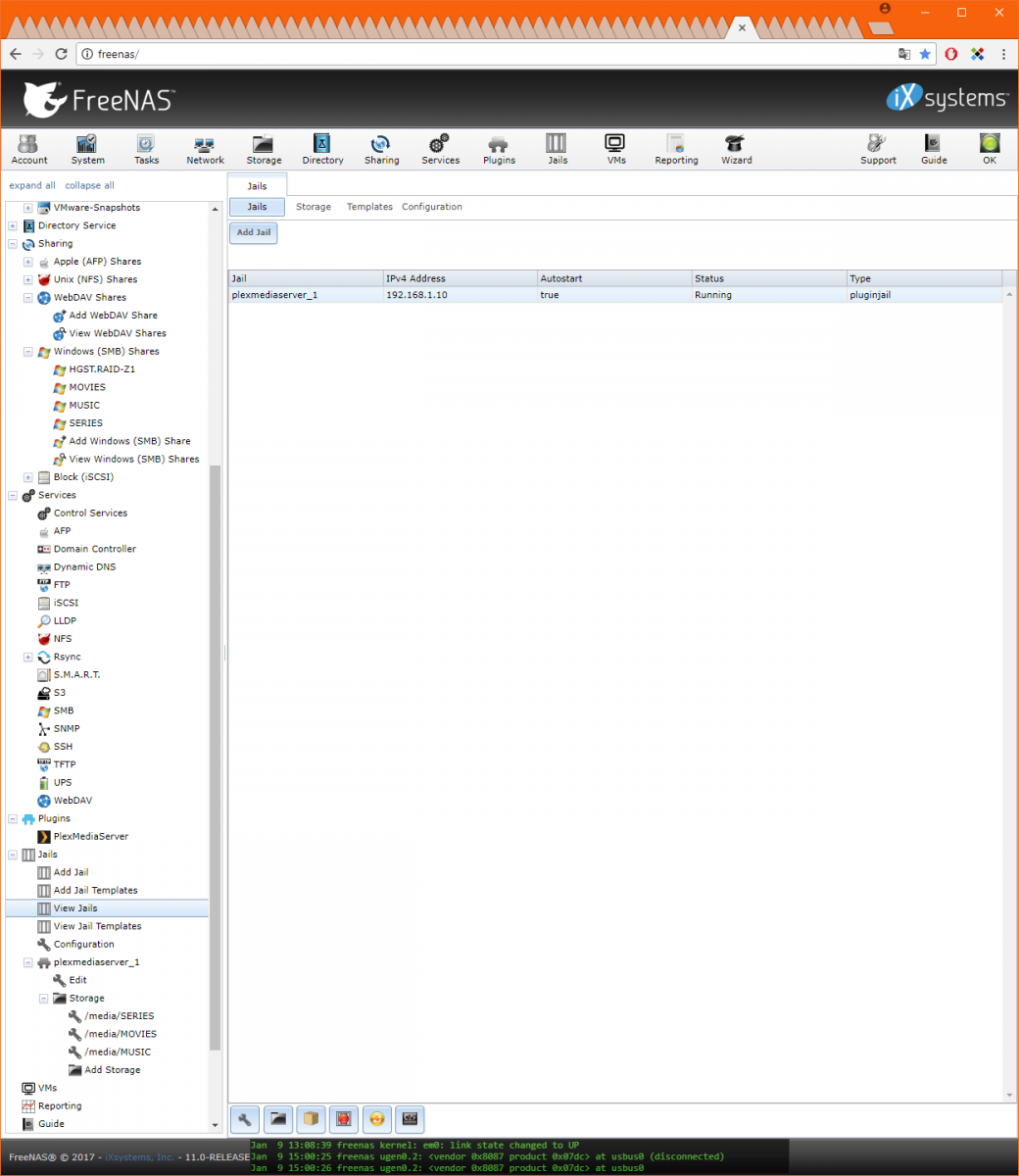
Task: Switch to the Templates tab
Action: click(369, 207)
